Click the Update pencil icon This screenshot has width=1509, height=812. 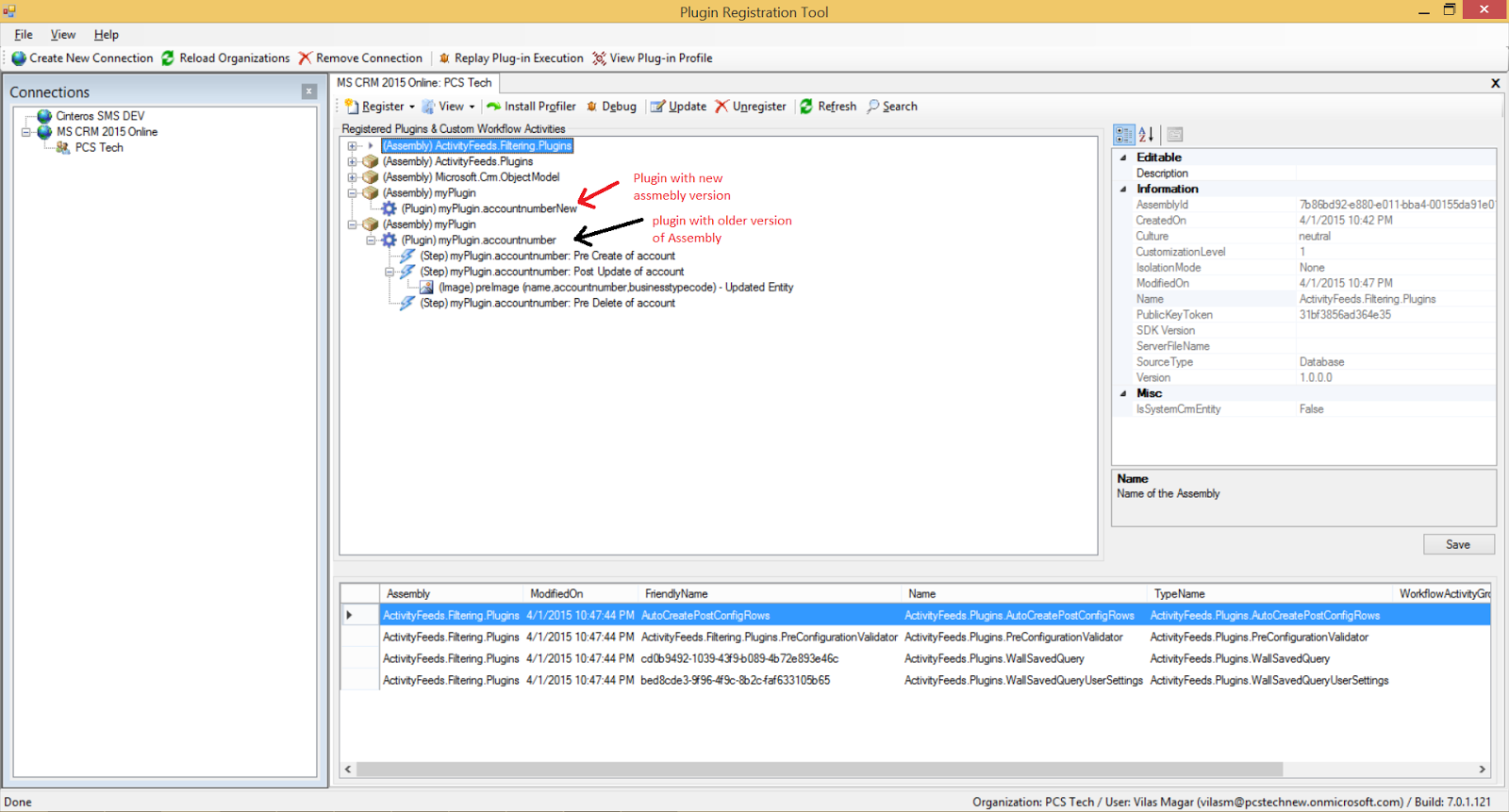click(x=658, y=107)
